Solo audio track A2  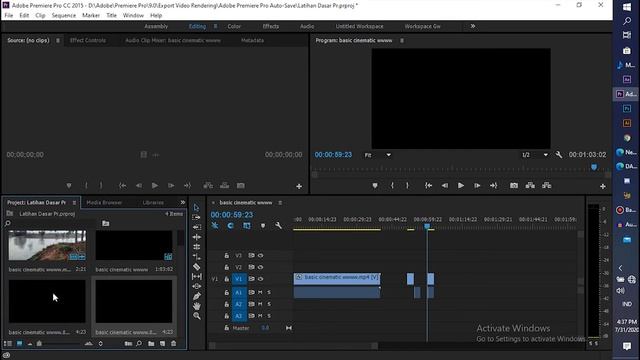coord(269,304)
